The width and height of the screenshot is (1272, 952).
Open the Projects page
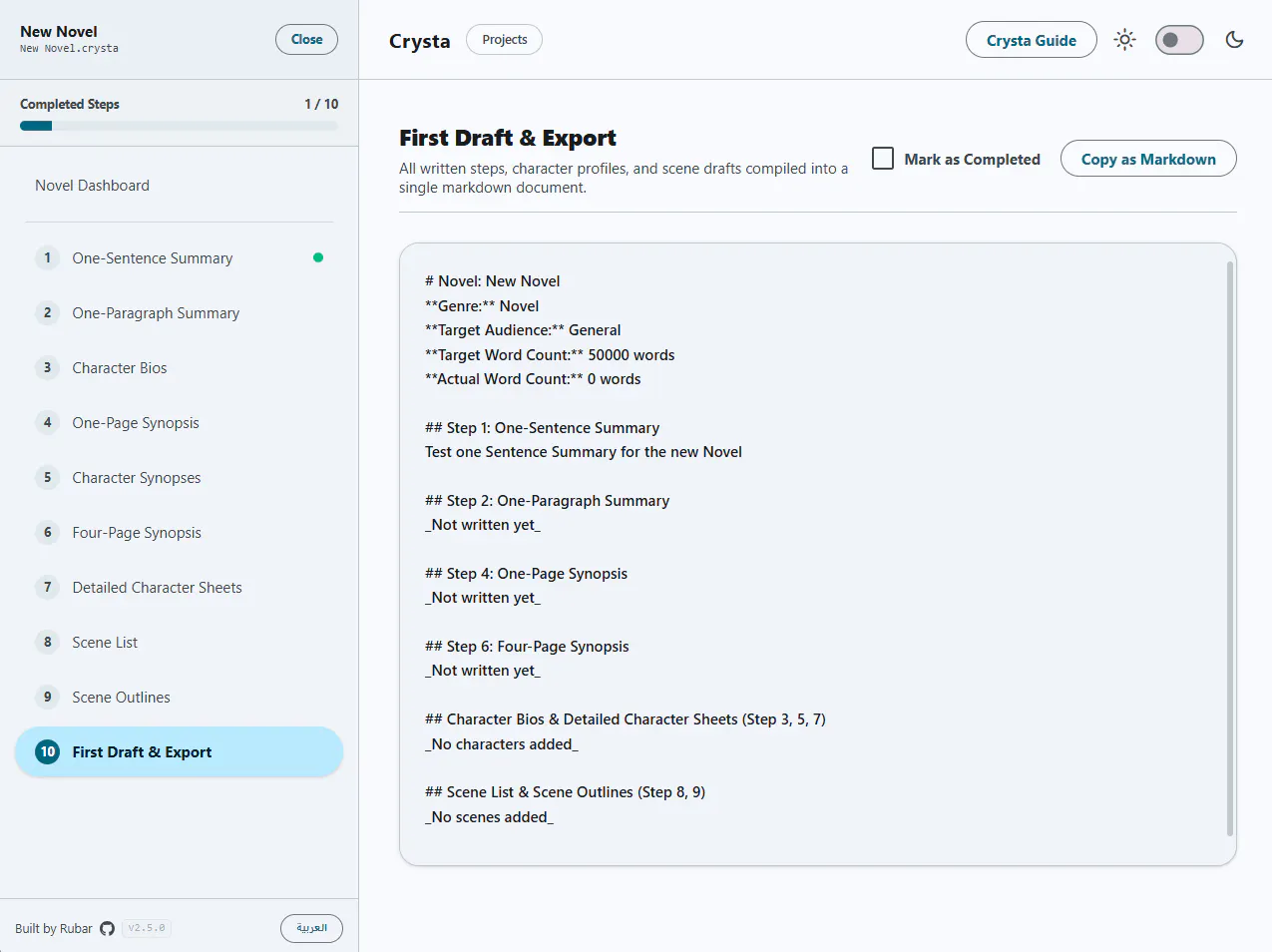pos(505,40)
